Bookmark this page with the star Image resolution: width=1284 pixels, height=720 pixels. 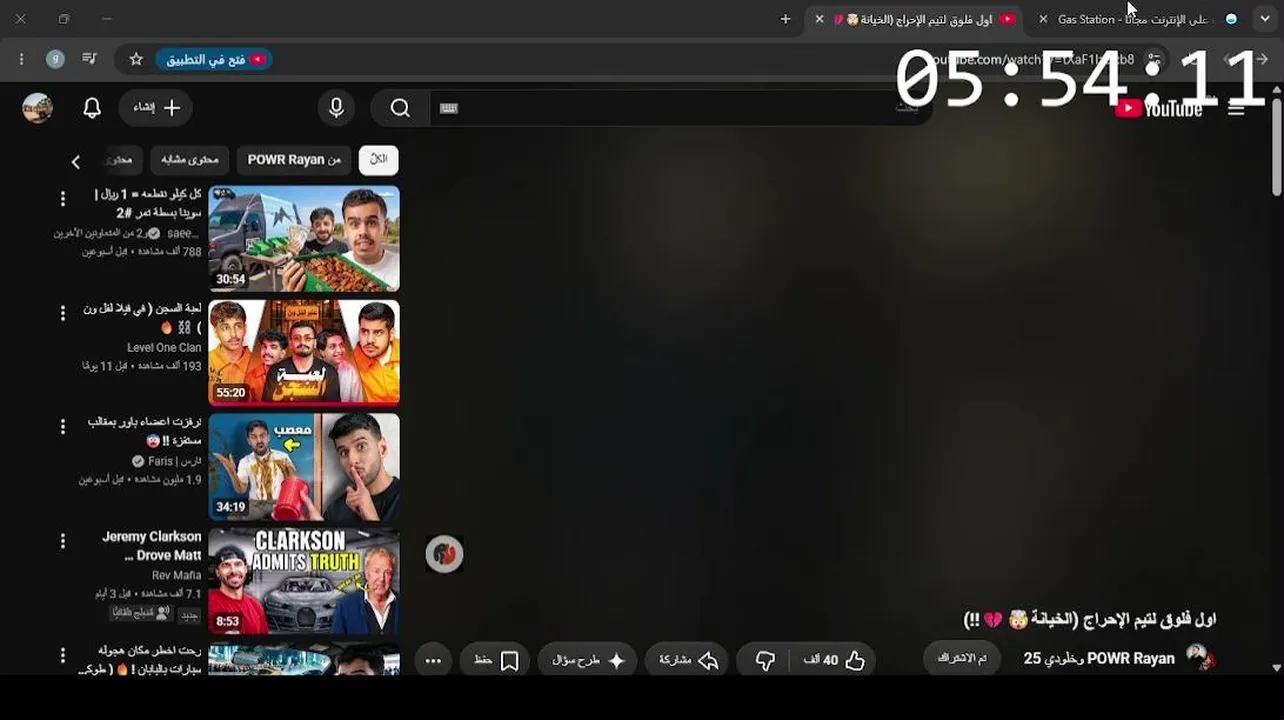pos(136,59)
